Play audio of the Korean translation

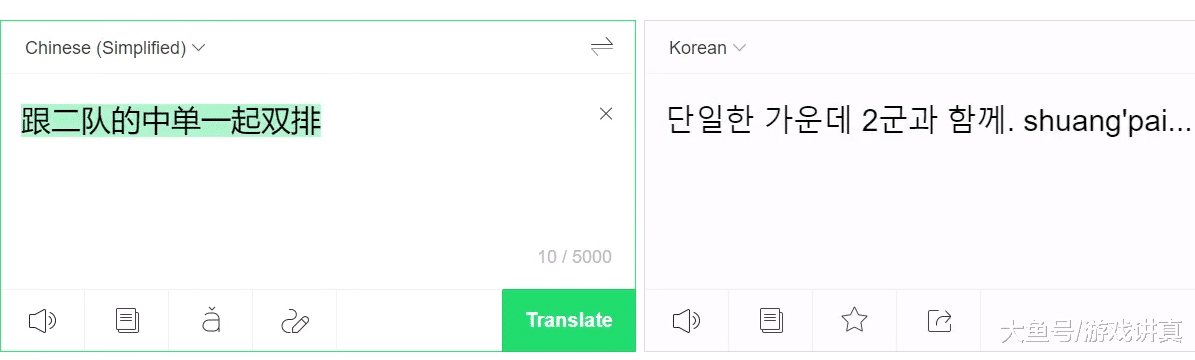[687, 320]
